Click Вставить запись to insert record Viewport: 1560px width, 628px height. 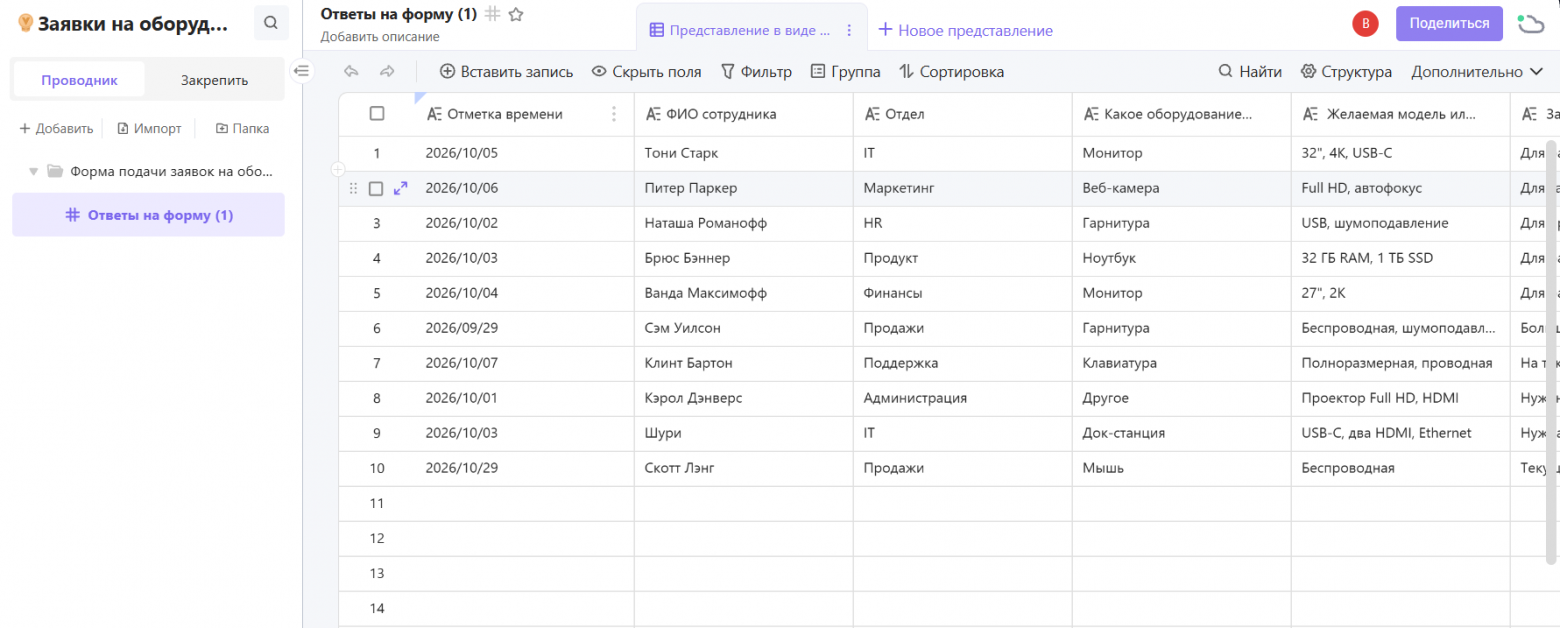click(x=507, y=72)
